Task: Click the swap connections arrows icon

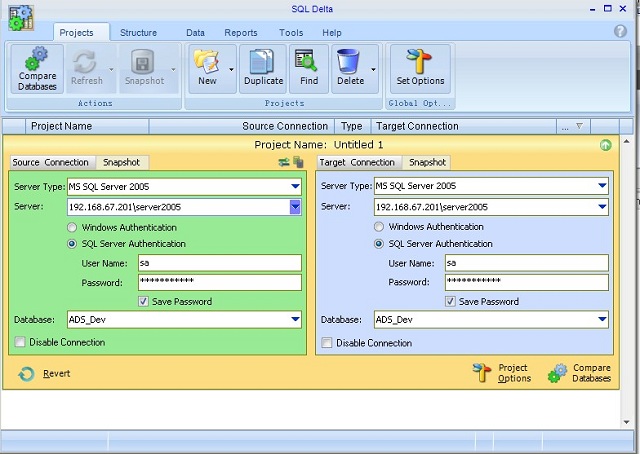Action: pos(284,162)
